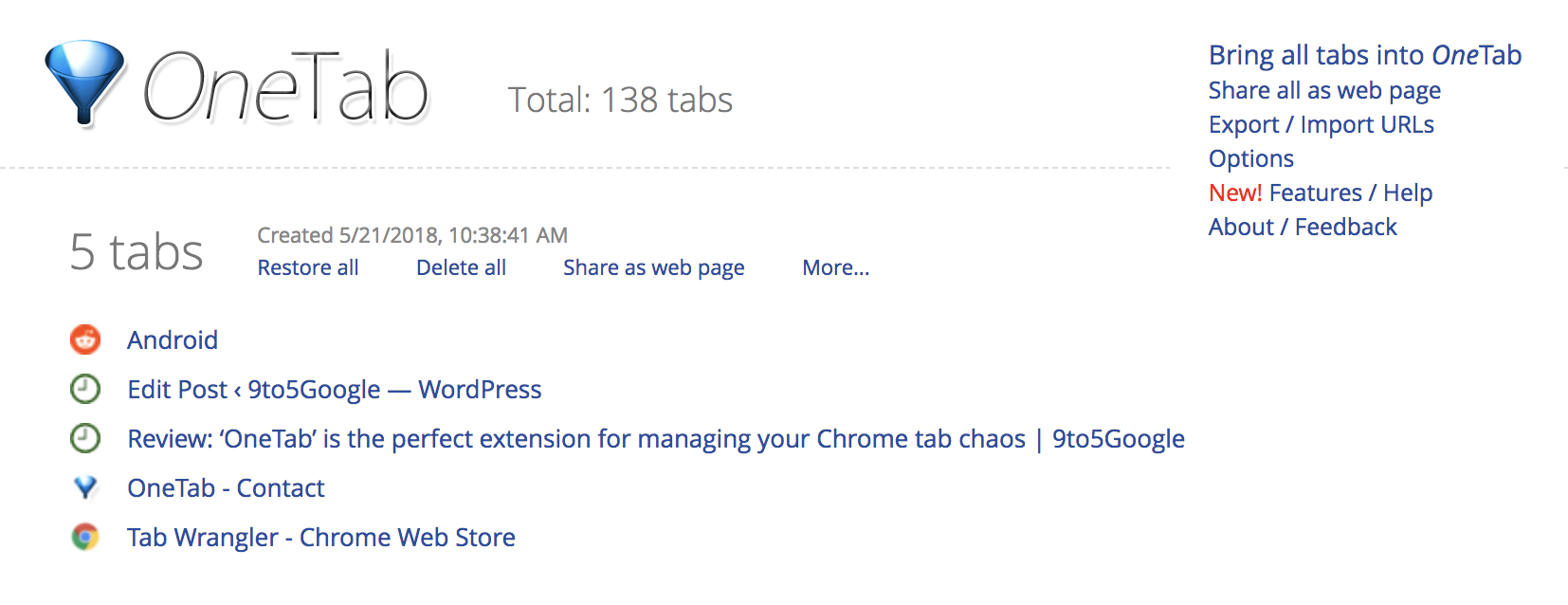Click the Reddit favicon beside Android tab
This screenshot has width=1568, height=605.
(x=84, y=339)
